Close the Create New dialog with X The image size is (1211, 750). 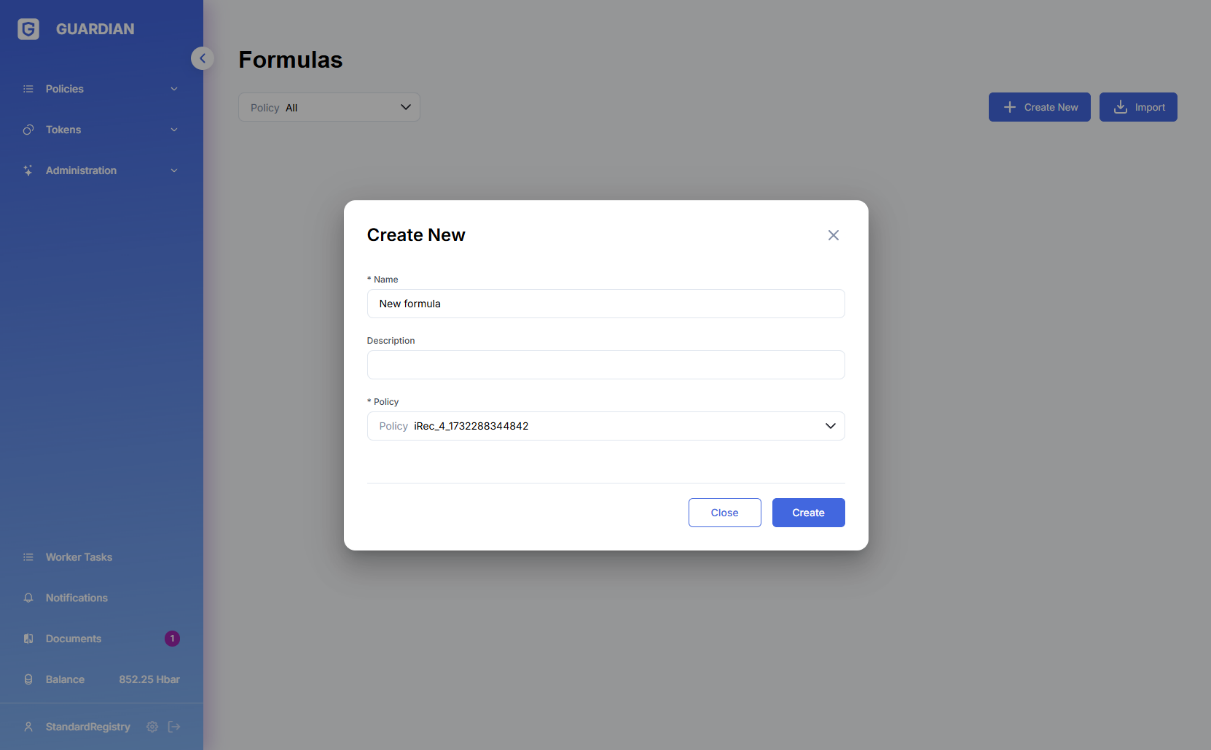click(833, 235)
